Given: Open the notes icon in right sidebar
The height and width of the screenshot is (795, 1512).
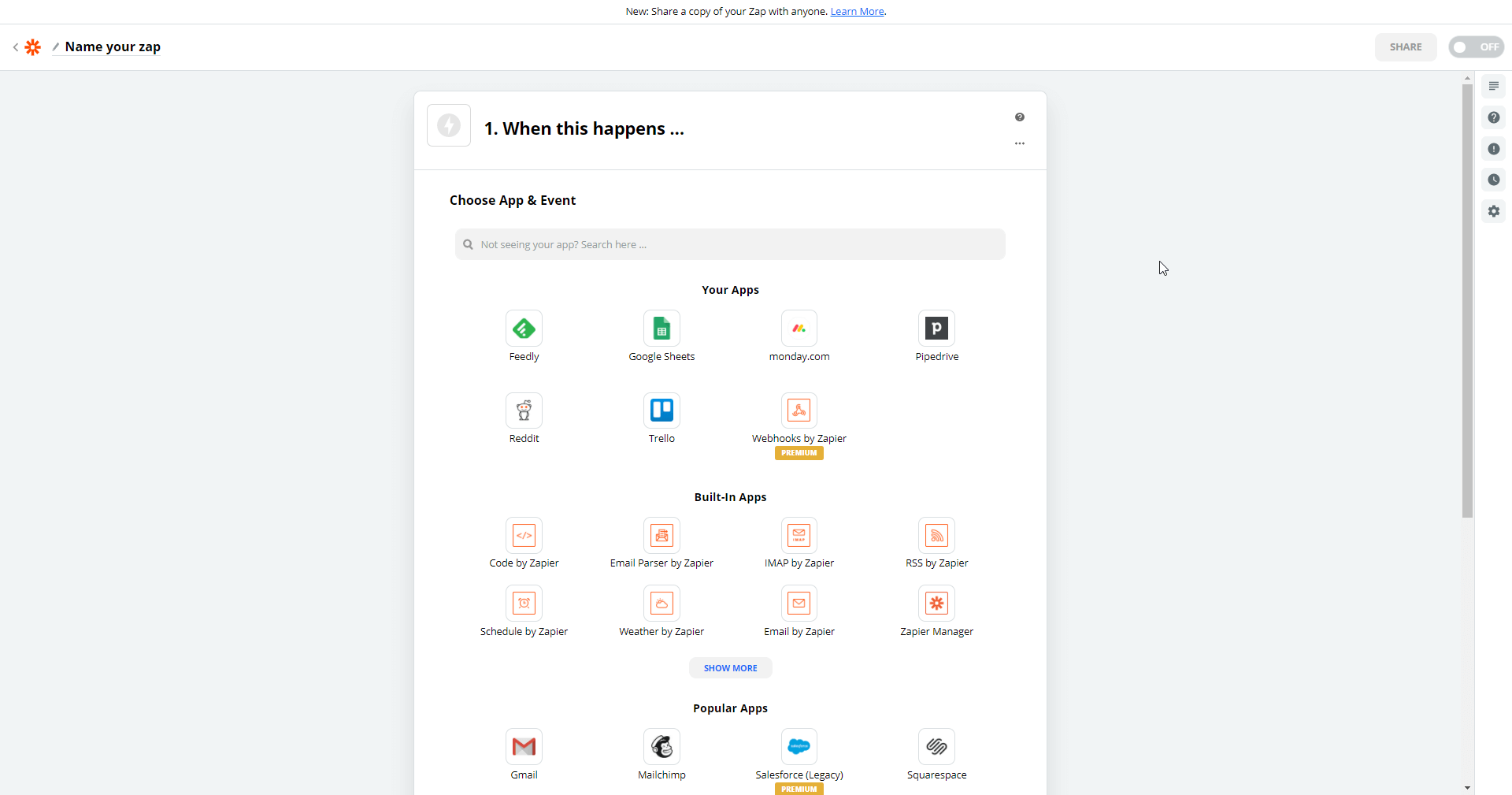Looking at the screenshot, I should [x=1494, y=86].
